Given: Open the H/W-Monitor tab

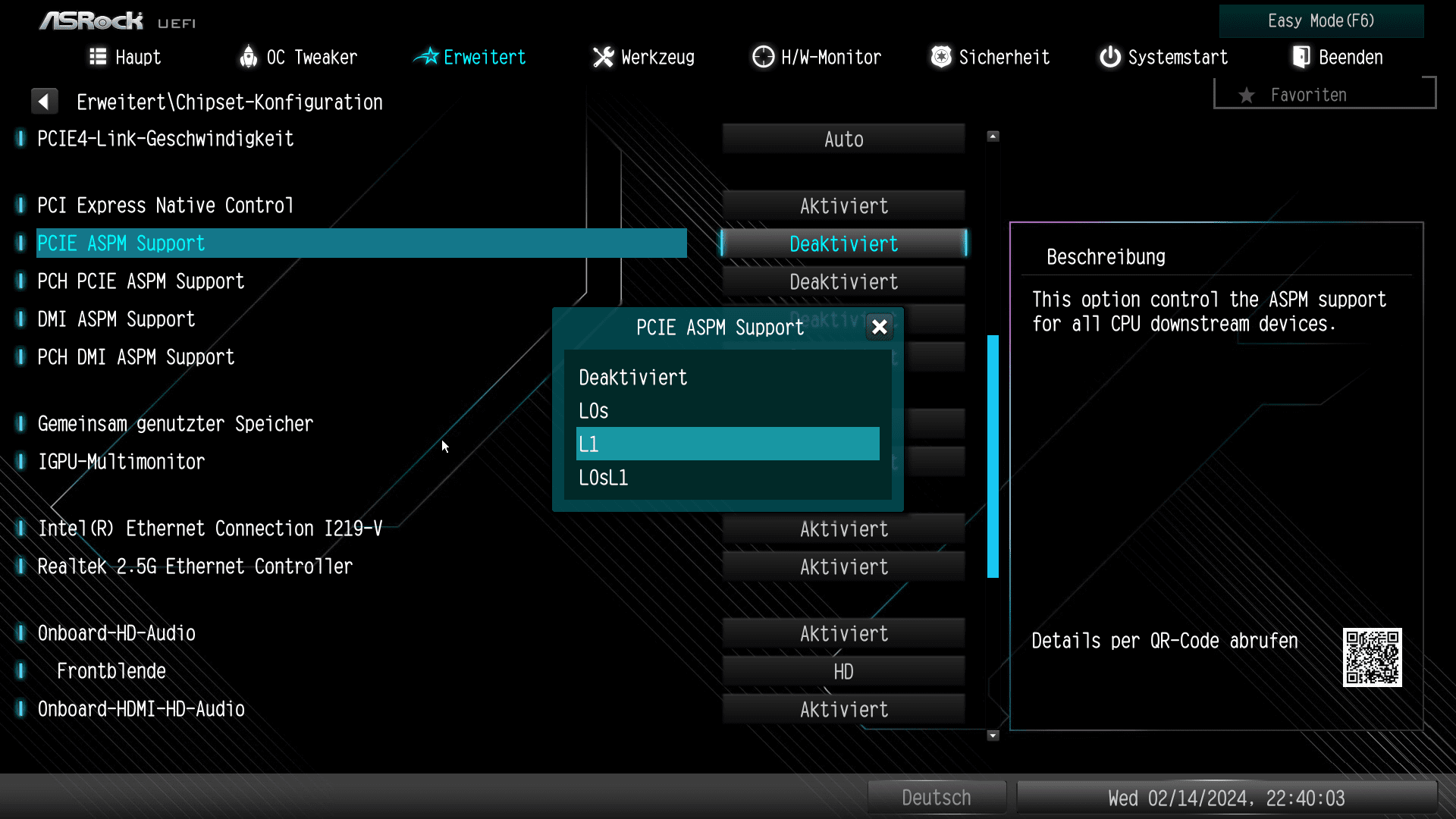Looking at the screenshot, I should (817, 58).
